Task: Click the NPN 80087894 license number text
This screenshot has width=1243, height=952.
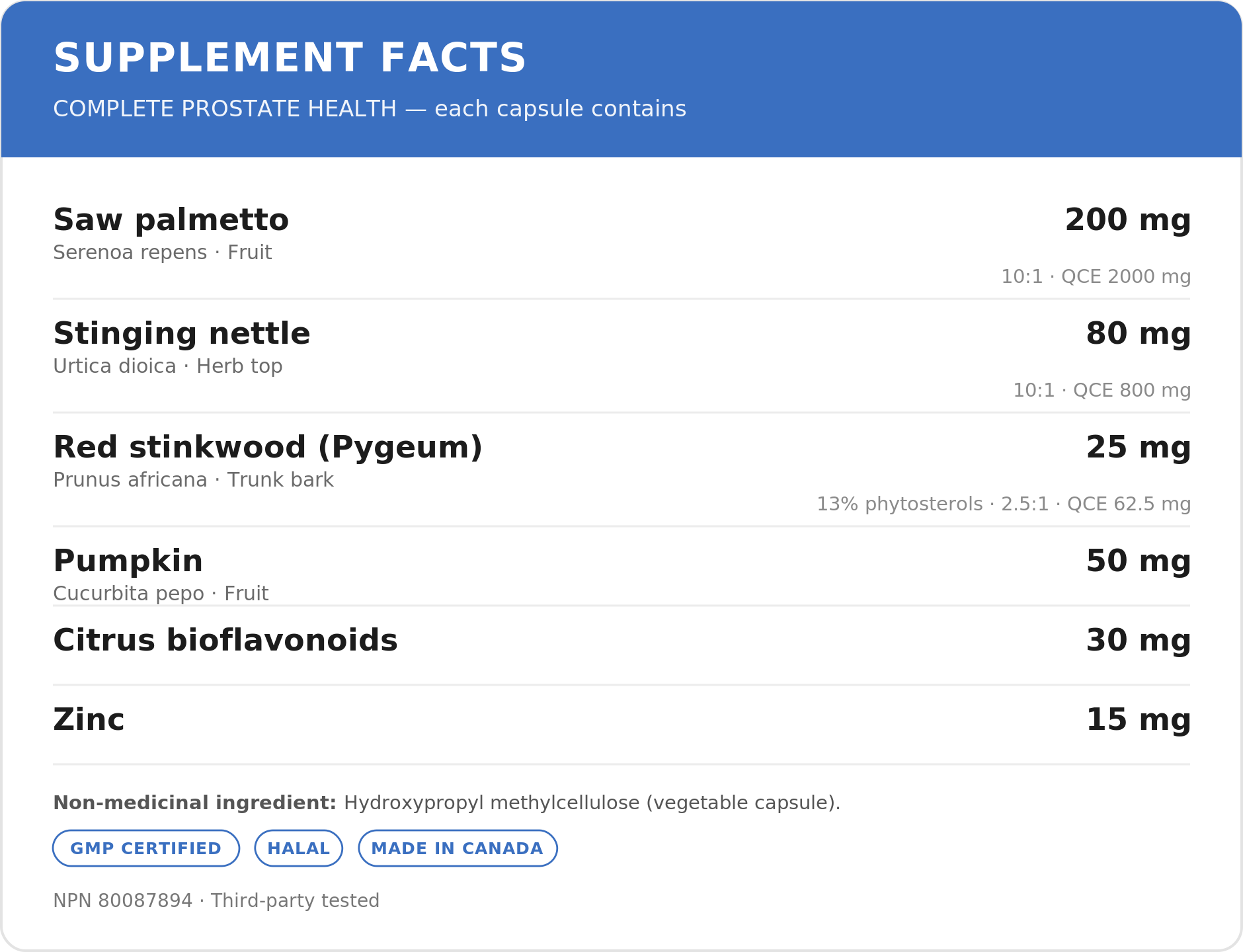Action: click(123, 901)
